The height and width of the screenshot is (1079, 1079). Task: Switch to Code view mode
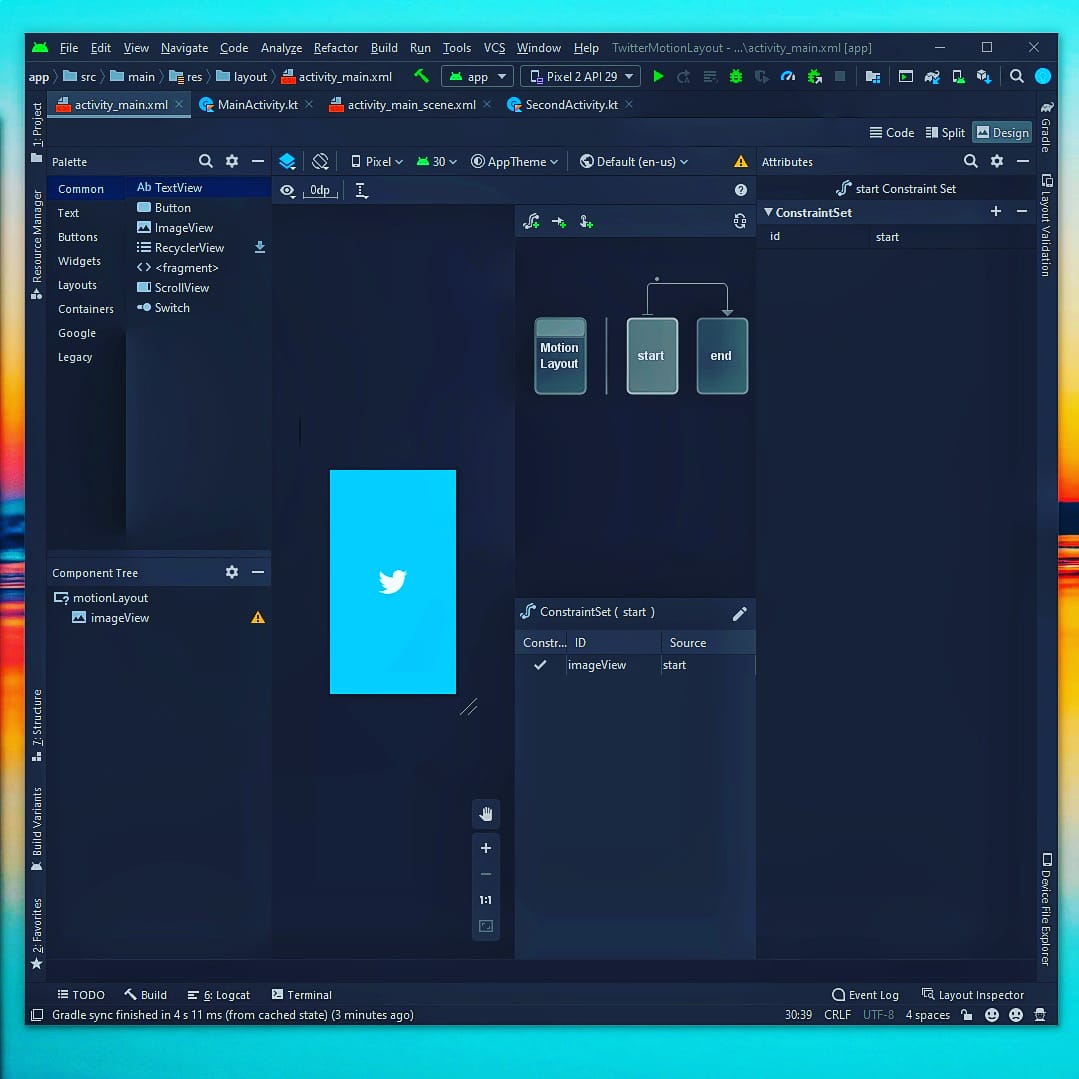click(891, 133)
